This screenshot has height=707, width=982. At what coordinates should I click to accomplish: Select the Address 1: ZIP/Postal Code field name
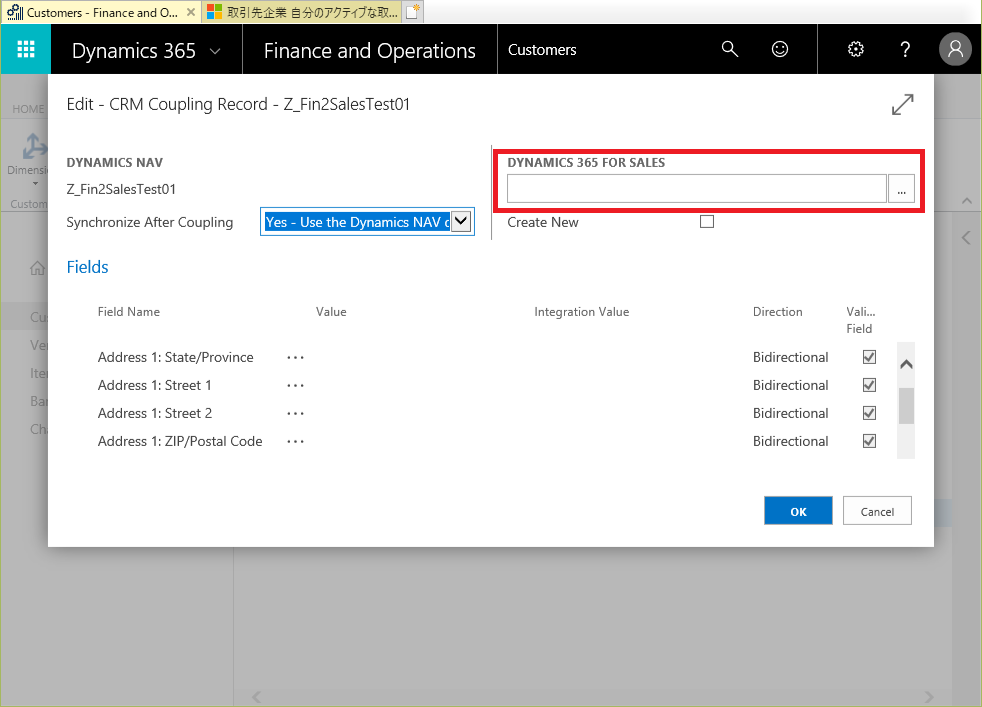(x=180, y=441)
